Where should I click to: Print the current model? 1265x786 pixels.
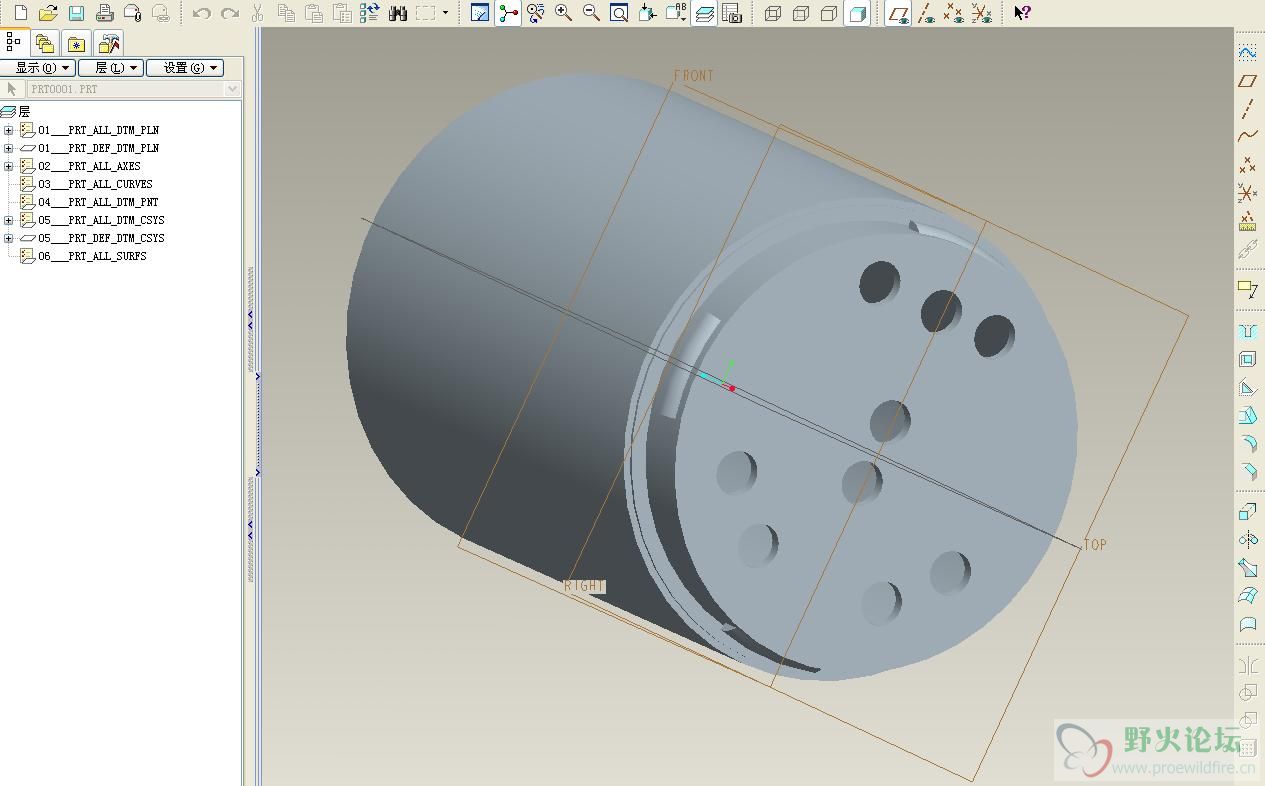104,13
